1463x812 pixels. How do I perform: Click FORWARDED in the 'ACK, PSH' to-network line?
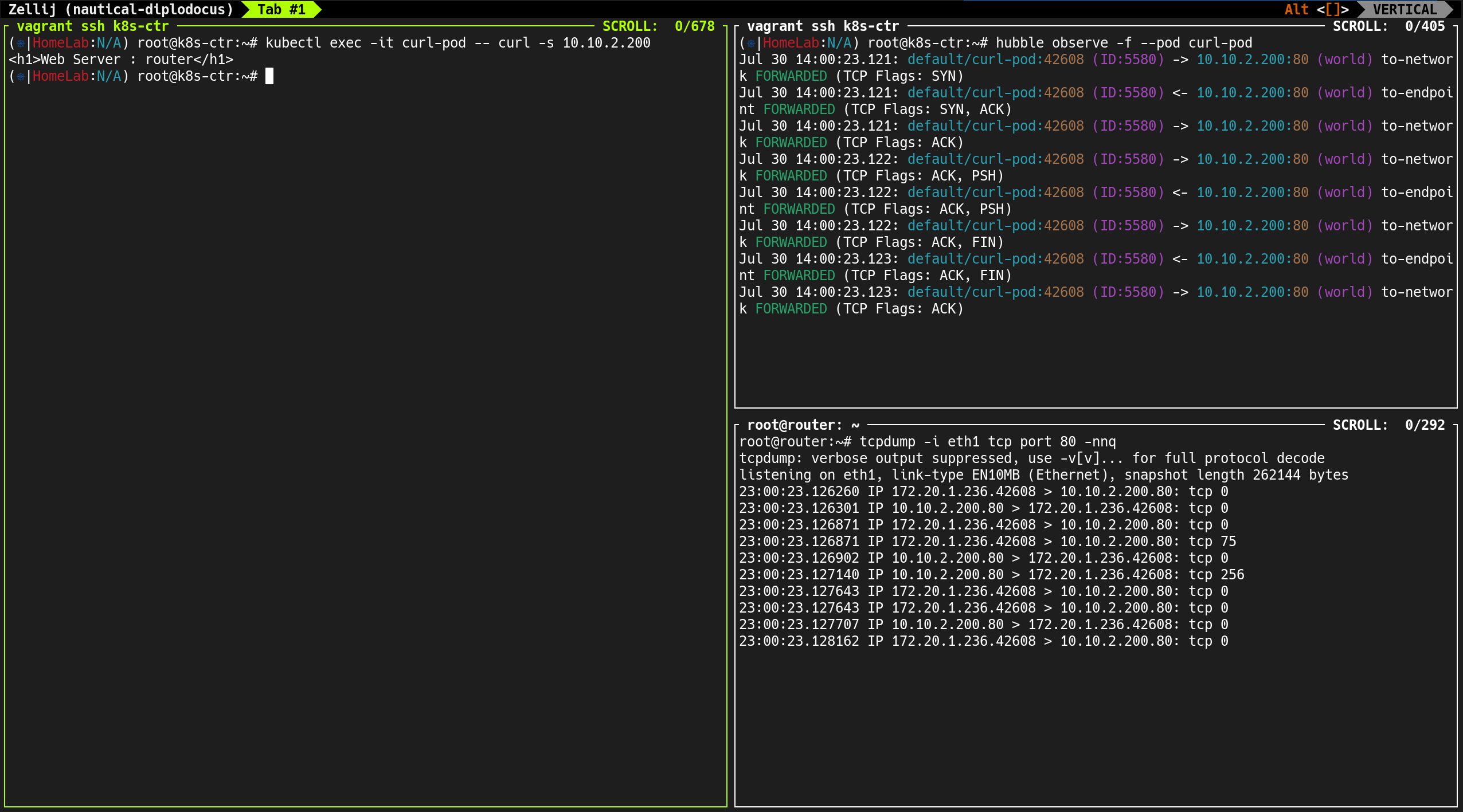pyautogui.click(x=791, y=176)
